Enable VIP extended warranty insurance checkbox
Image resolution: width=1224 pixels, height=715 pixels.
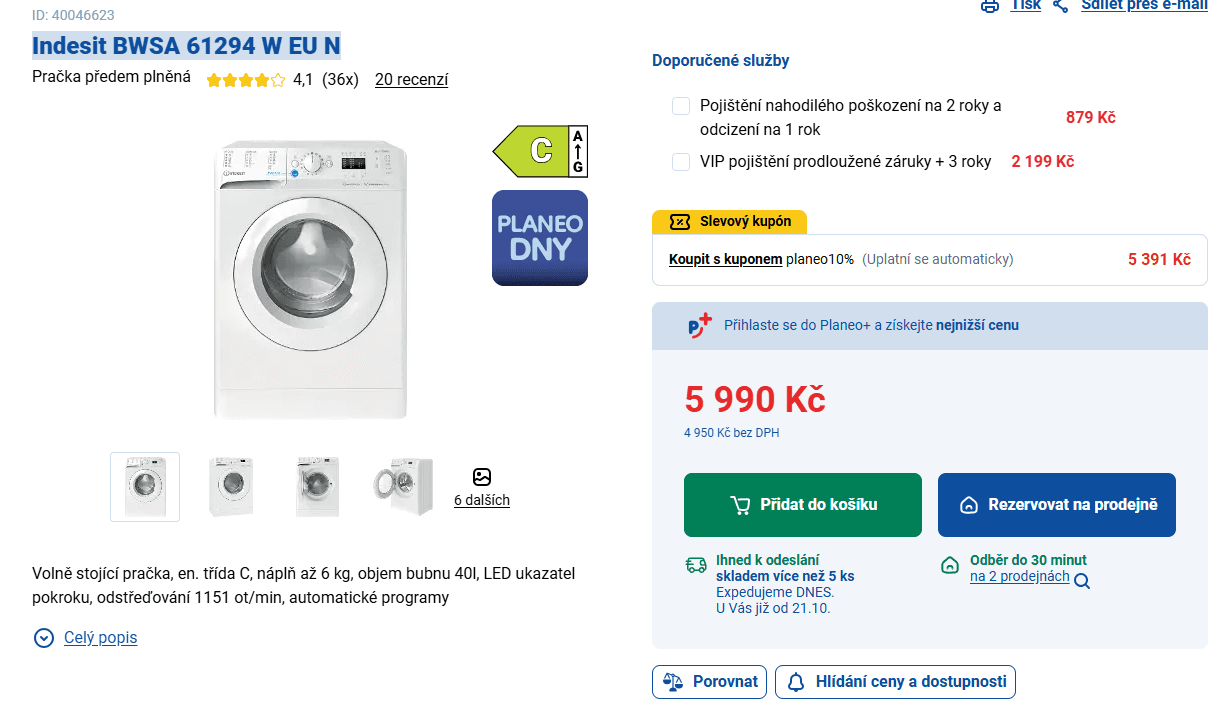pyautogui.click(x=681, y=162)
